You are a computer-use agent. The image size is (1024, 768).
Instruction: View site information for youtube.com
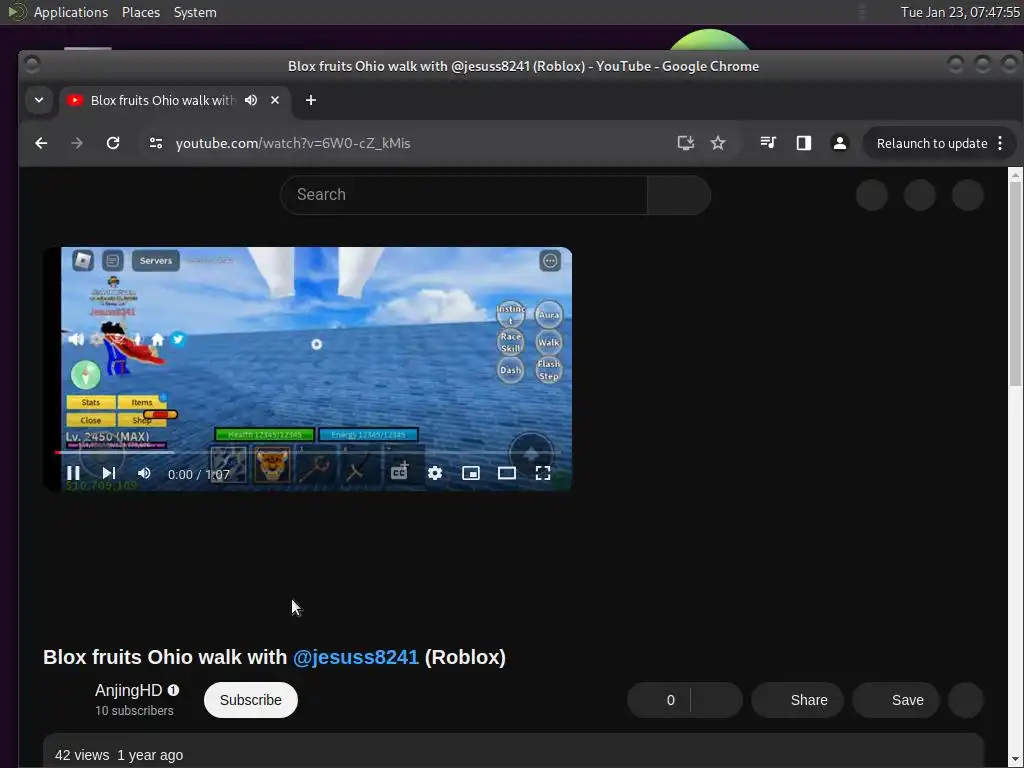click(155, 143)
